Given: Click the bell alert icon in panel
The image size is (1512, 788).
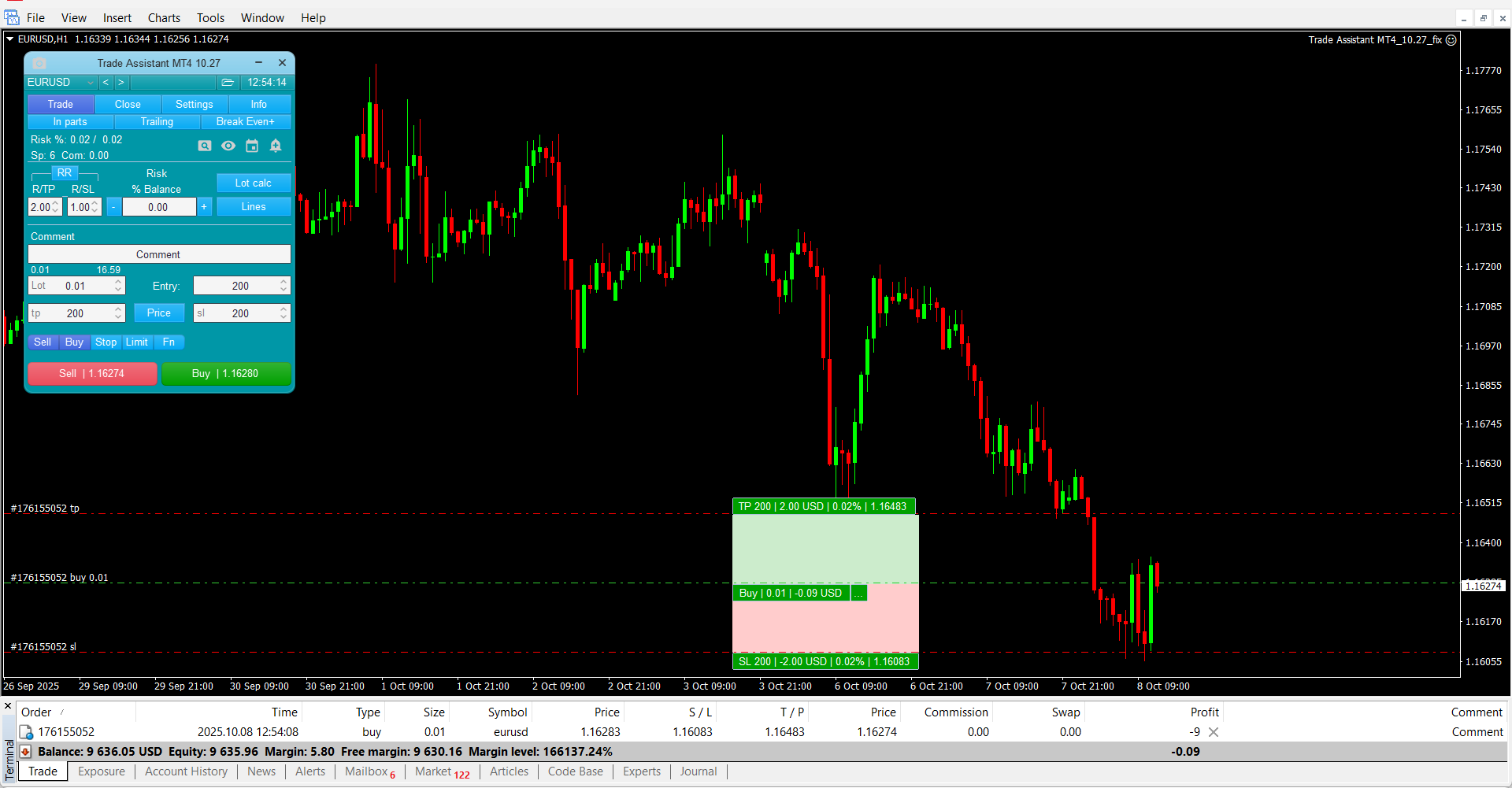Looking at the screenshot, I should 276,146.
